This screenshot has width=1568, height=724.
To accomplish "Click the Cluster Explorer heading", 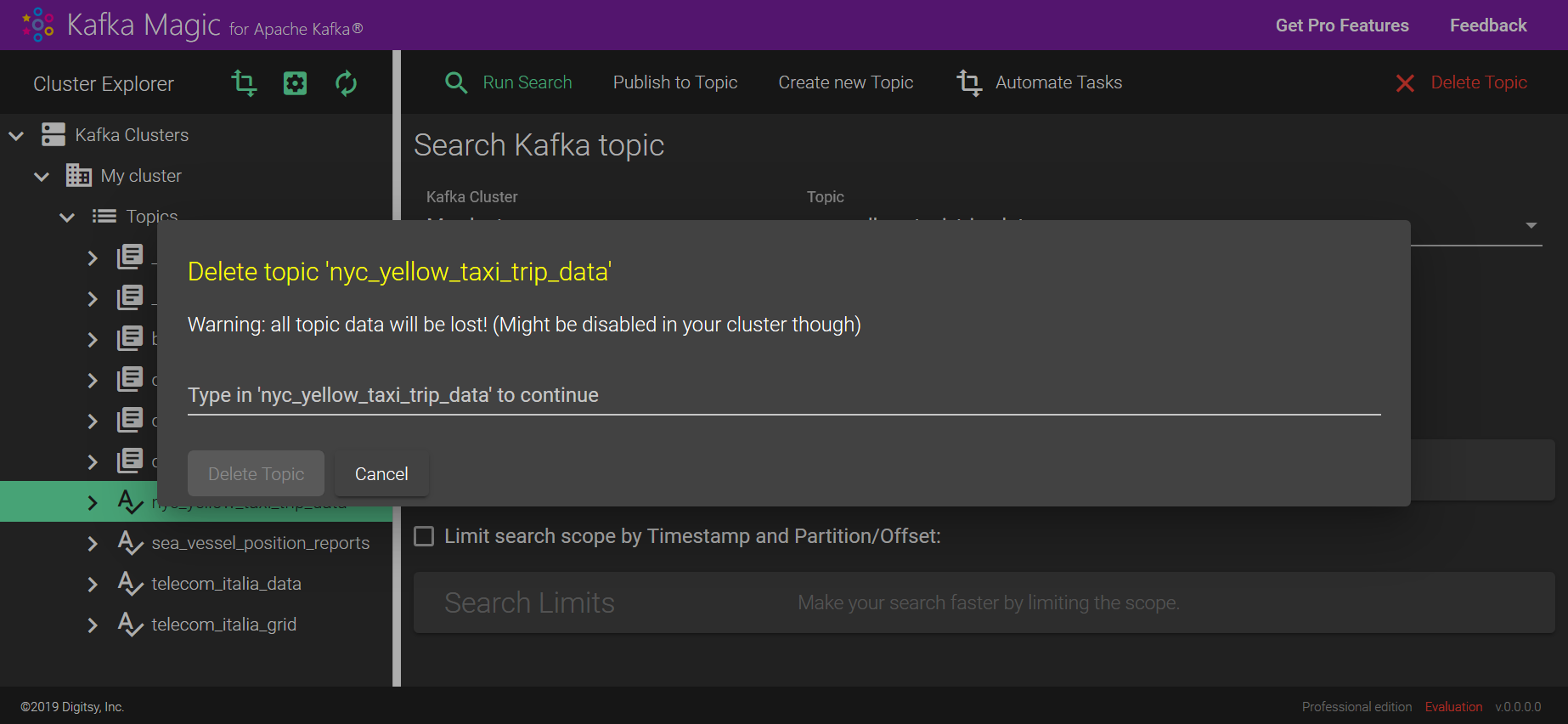I will [x=104, y=84].
